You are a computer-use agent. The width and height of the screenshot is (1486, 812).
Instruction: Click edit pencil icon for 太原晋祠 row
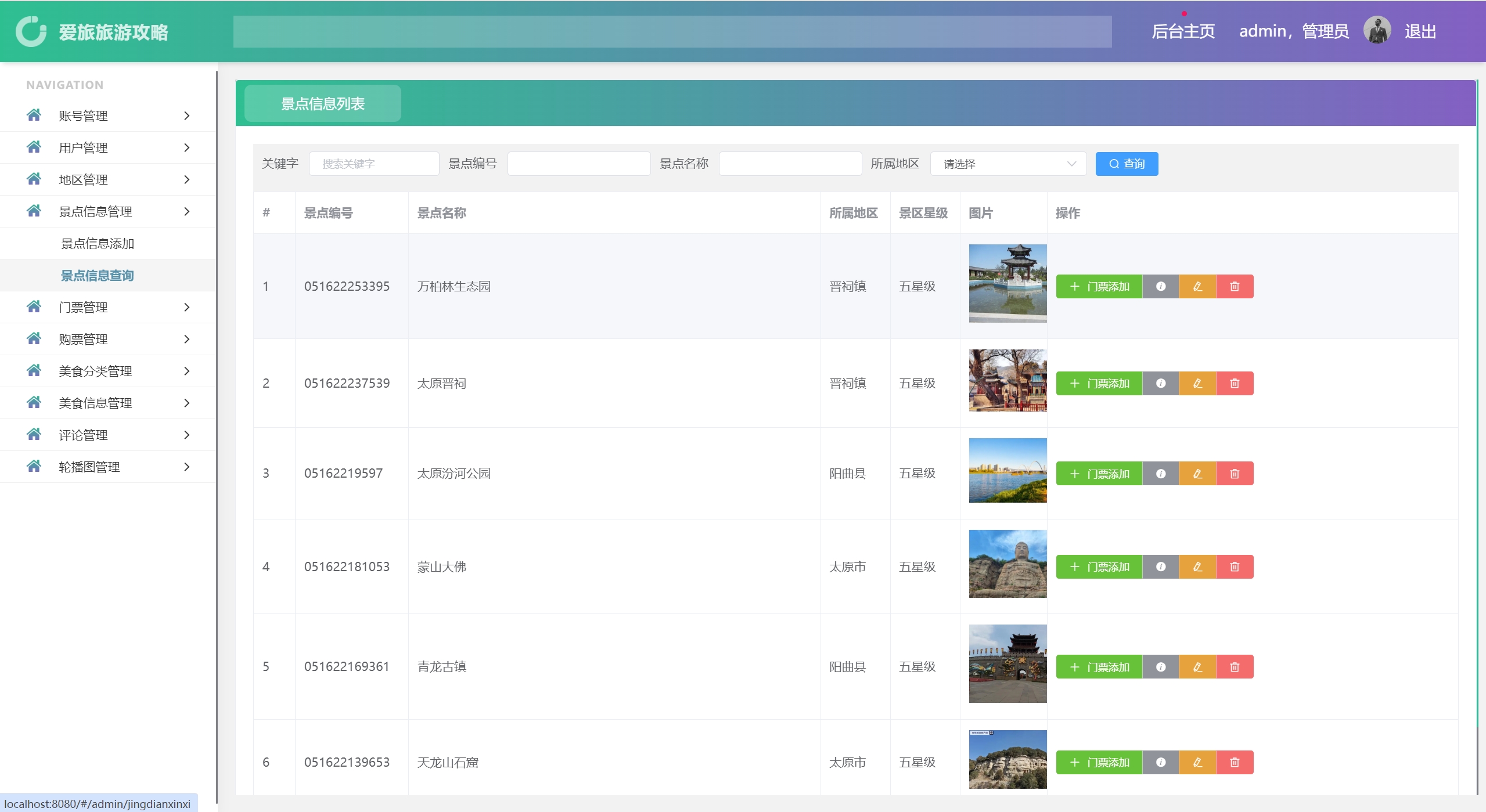[x=1197, y=383]
